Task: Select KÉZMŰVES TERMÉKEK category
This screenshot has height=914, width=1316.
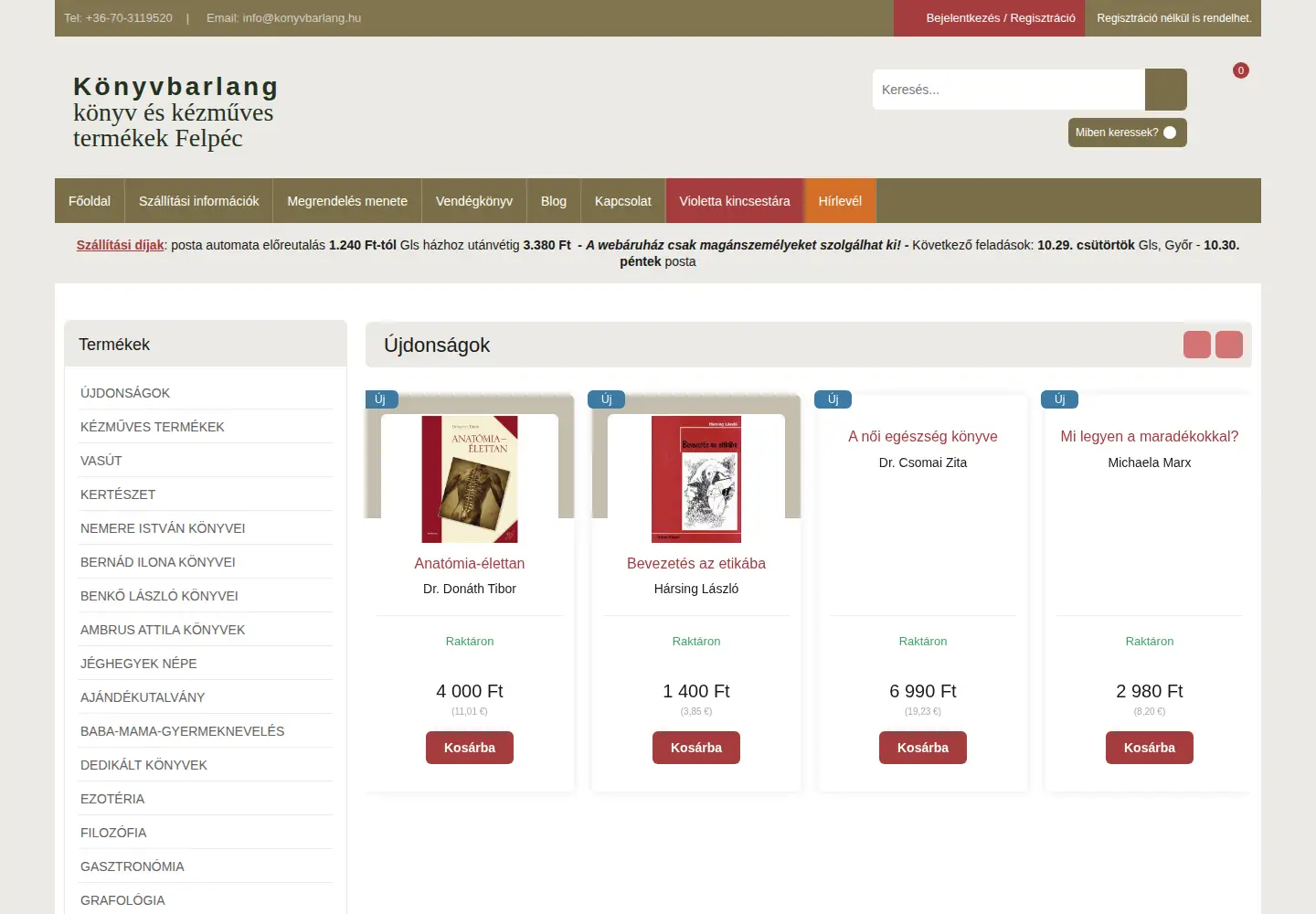Action: (x=206, y=427)
